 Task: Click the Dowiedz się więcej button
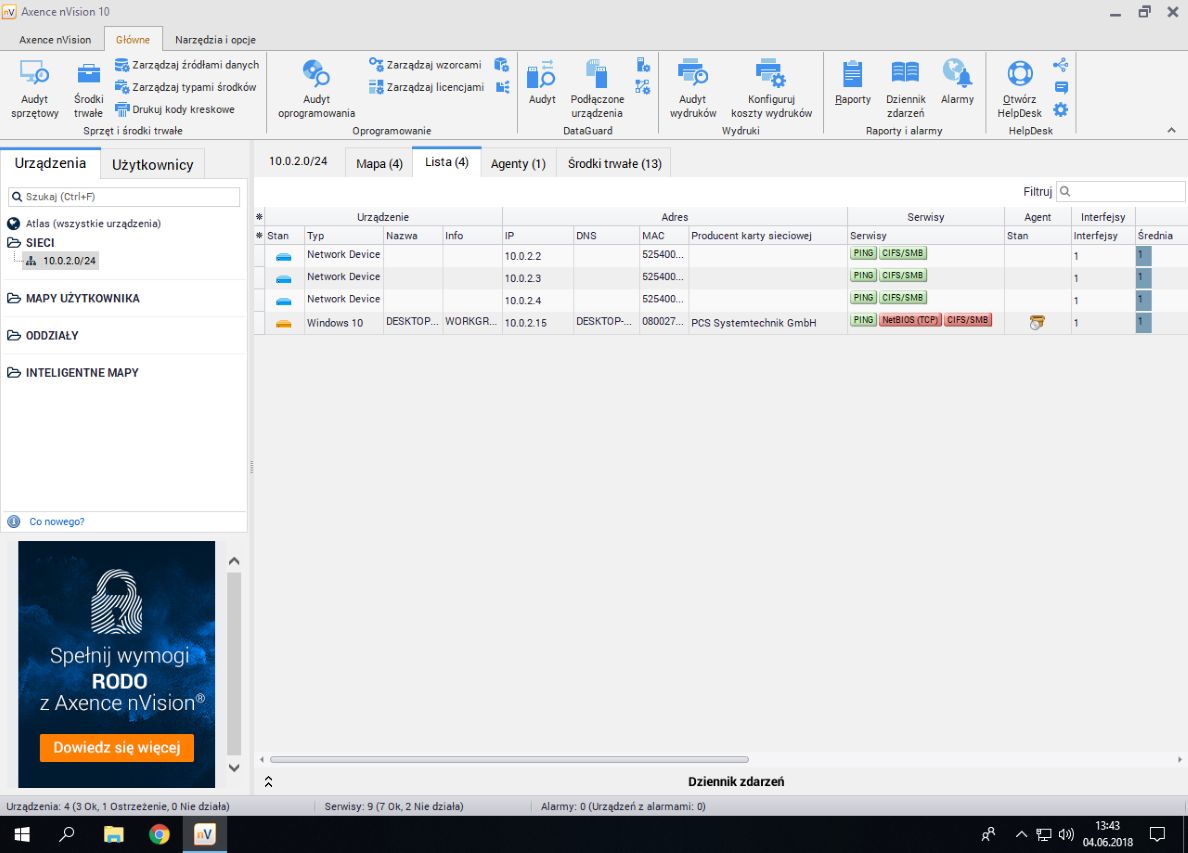pyautogui.click(x=116, y=747)
